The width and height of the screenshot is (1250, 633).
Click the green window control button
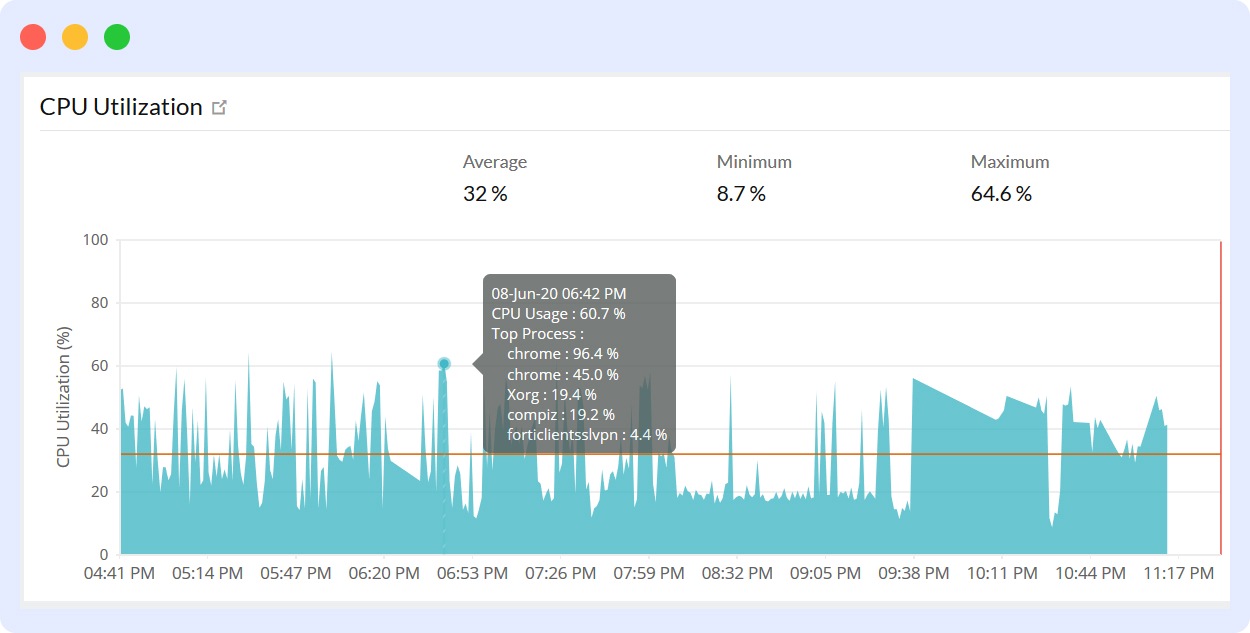tap(116, 36)
